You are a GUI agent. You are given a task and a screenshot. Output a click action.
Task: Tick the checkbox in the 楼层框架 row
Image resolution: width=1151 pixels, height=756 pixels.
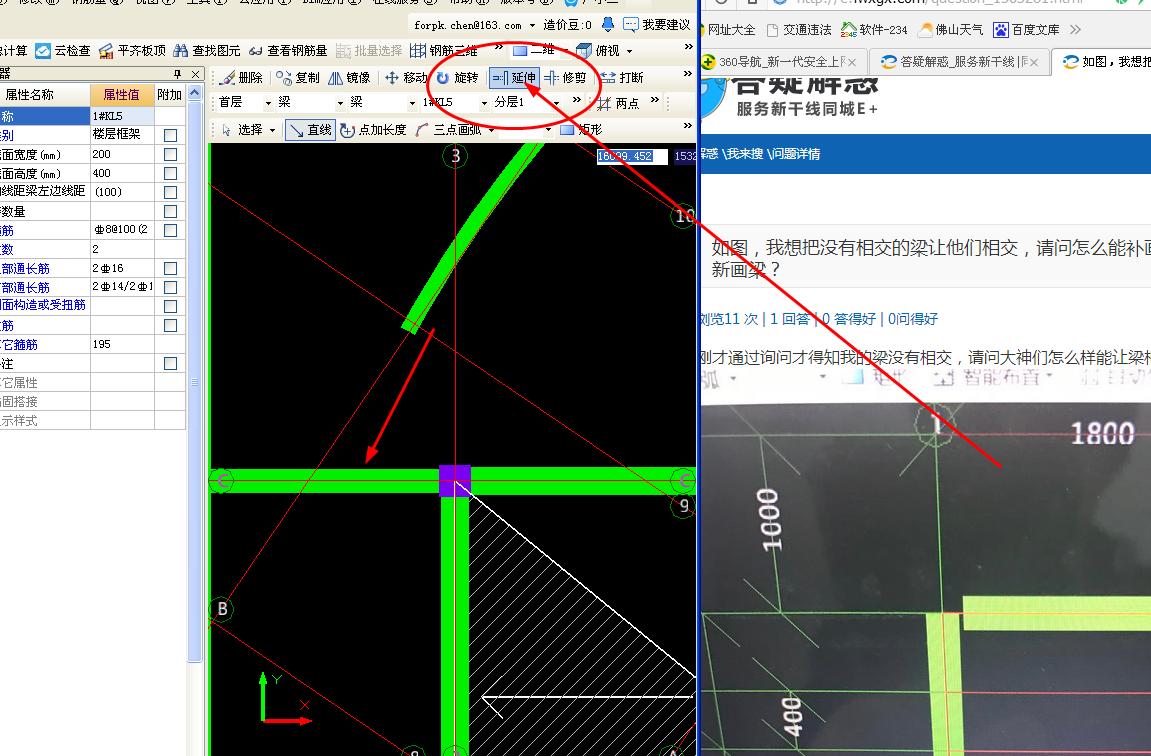coord(170,135)
